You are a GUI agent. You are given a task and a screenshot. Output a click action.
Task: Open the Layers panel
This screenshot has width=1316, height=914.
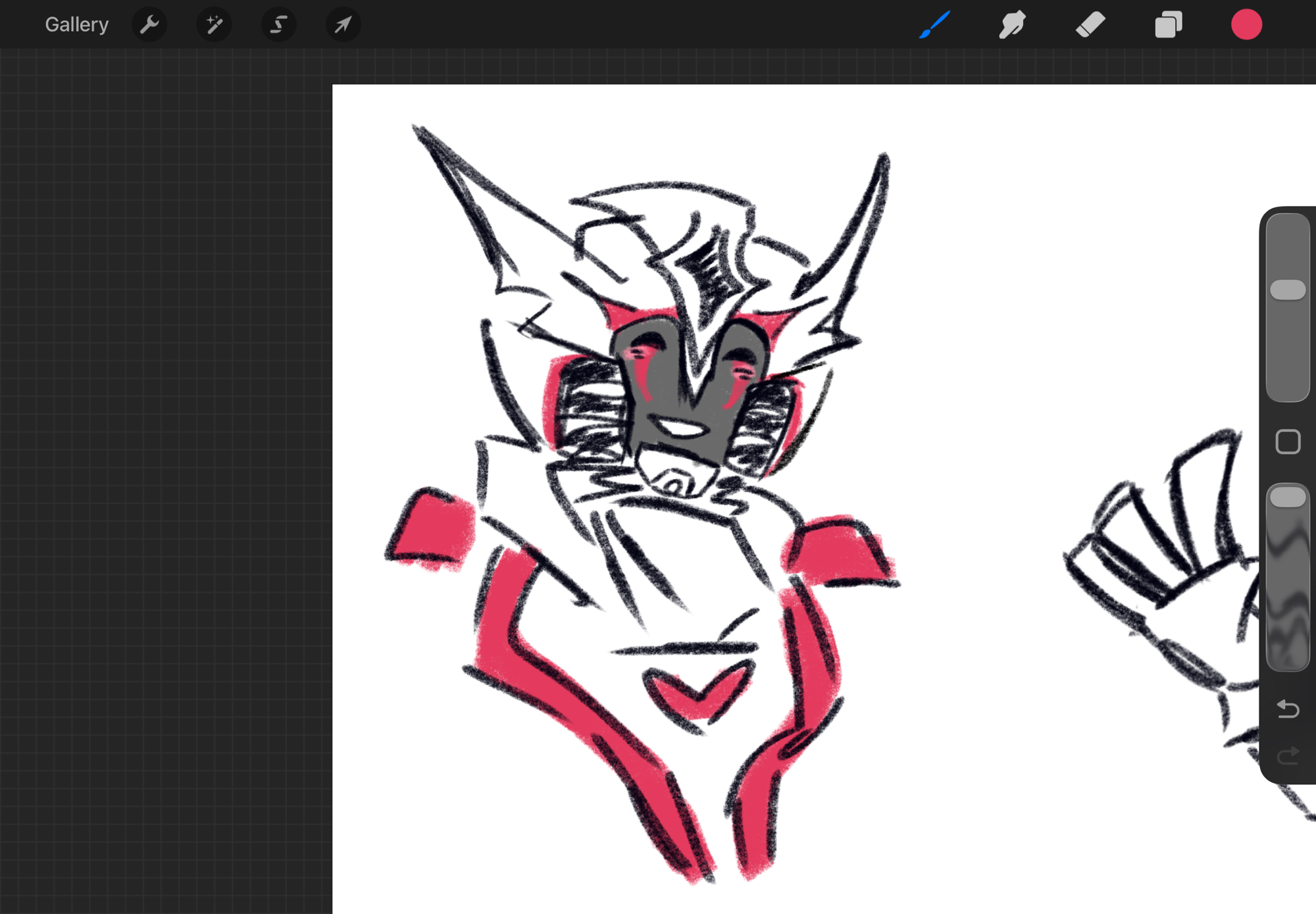(1168, 25)
